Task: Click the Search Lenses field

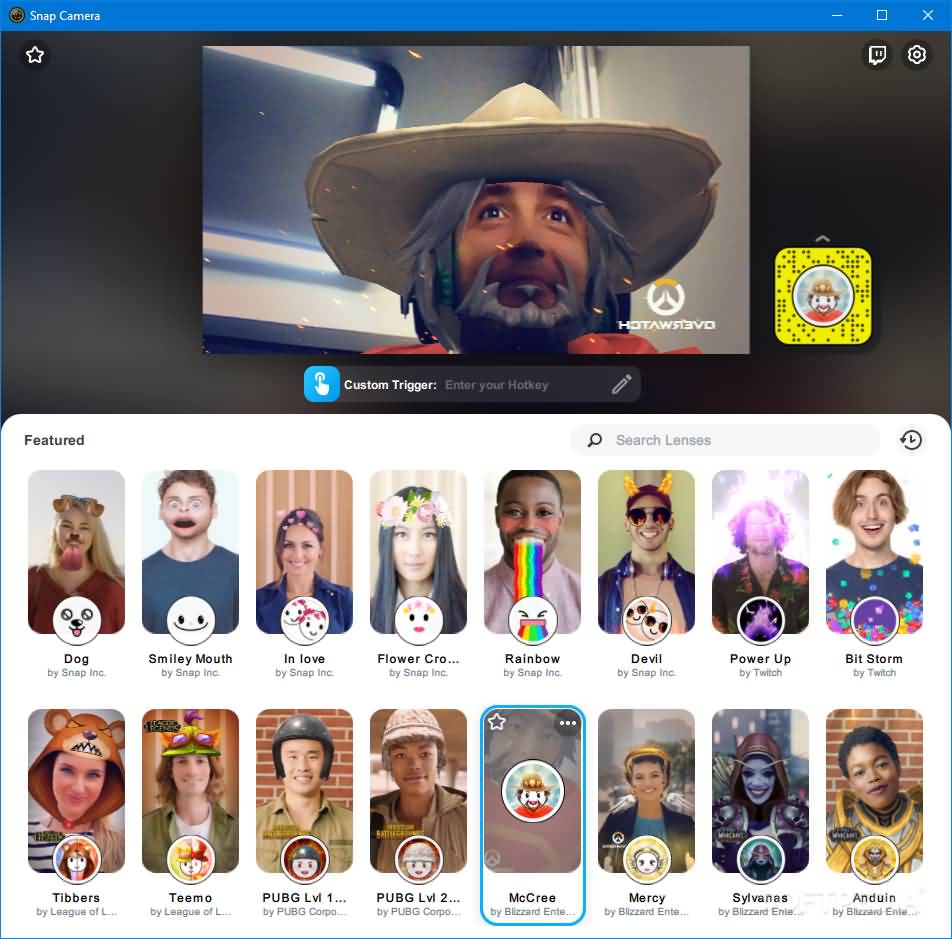Action: click(725, 440)
